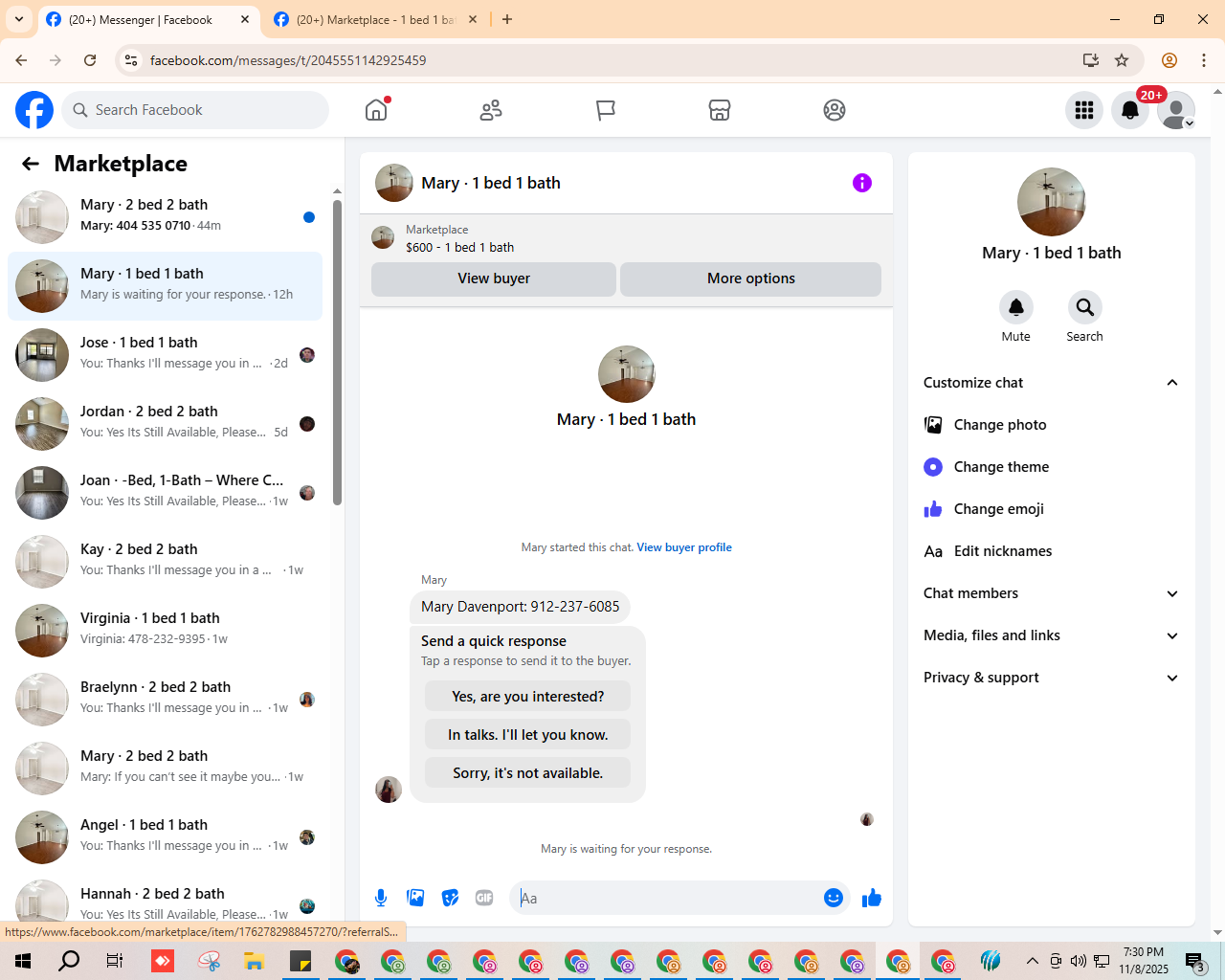Viewport: 1225px width, 980px height.
Task: Go to the Home feed icon
Action: pos(376,110)
